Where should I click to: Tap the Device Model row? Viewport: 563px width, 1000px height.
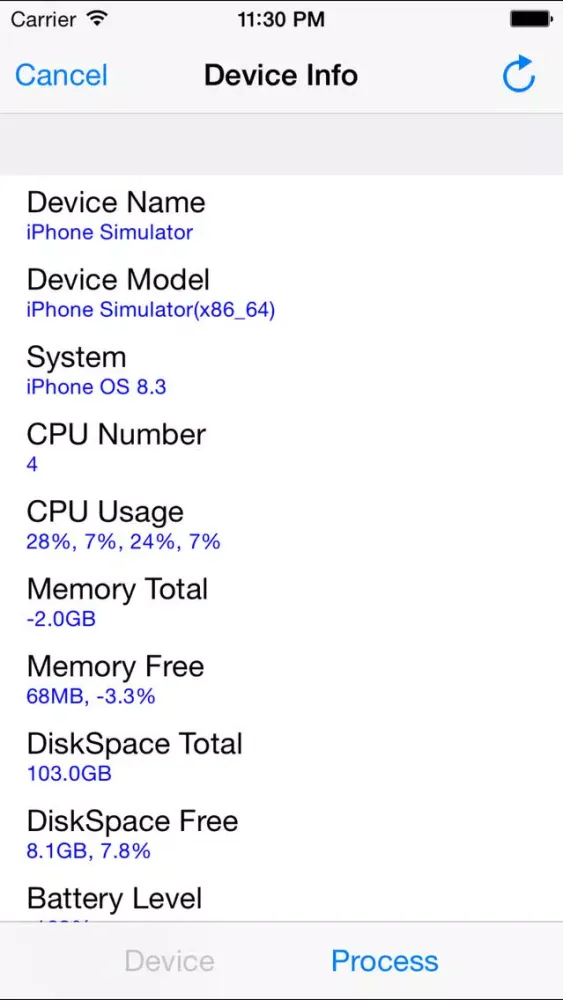(x=281, y=292)
